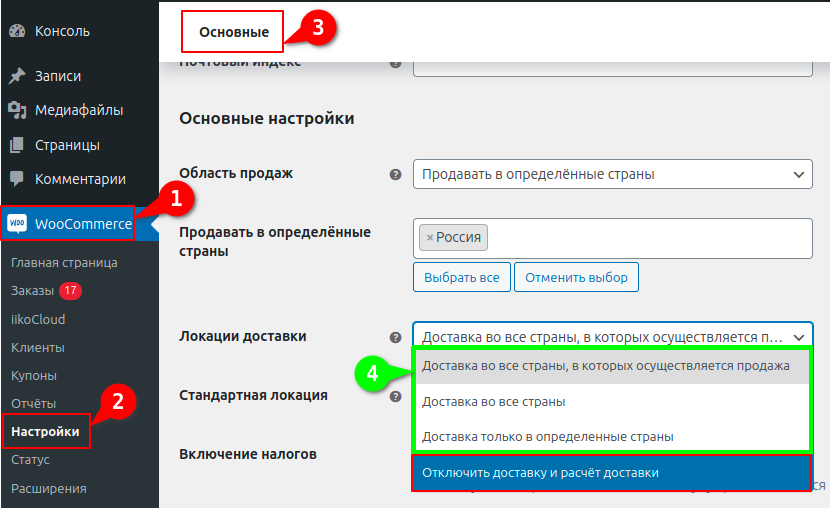Screen dimensions: 830x508
Task: Show help tooltip for Область продаж
Action: [x=395, y=174]
